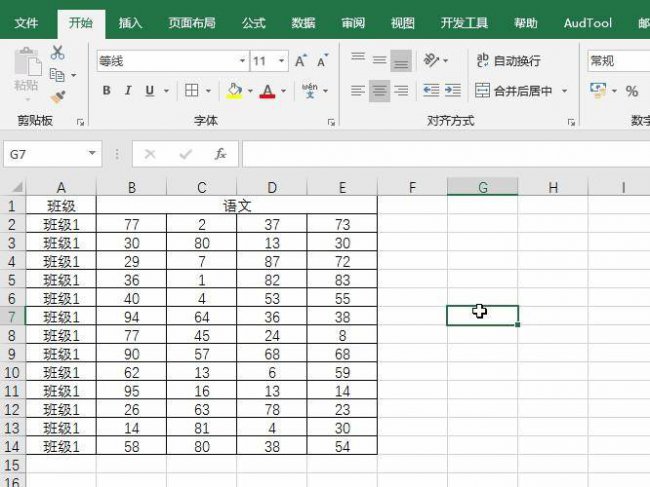This screenshot has width=650, height=487.
Task: Expand the copy options arrow
Action: pos(73,75)
